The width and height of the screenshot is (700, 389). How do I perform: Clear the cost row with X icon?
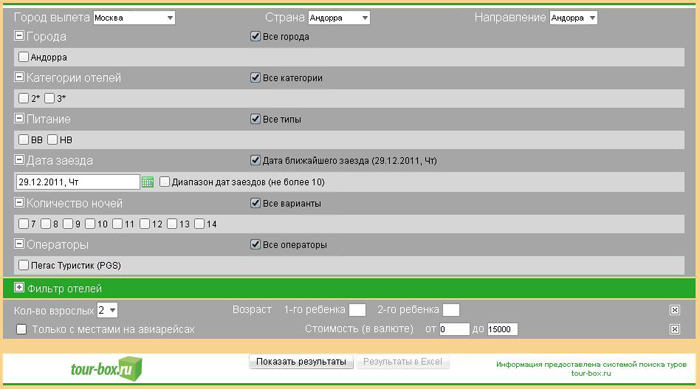click(675, 329)
